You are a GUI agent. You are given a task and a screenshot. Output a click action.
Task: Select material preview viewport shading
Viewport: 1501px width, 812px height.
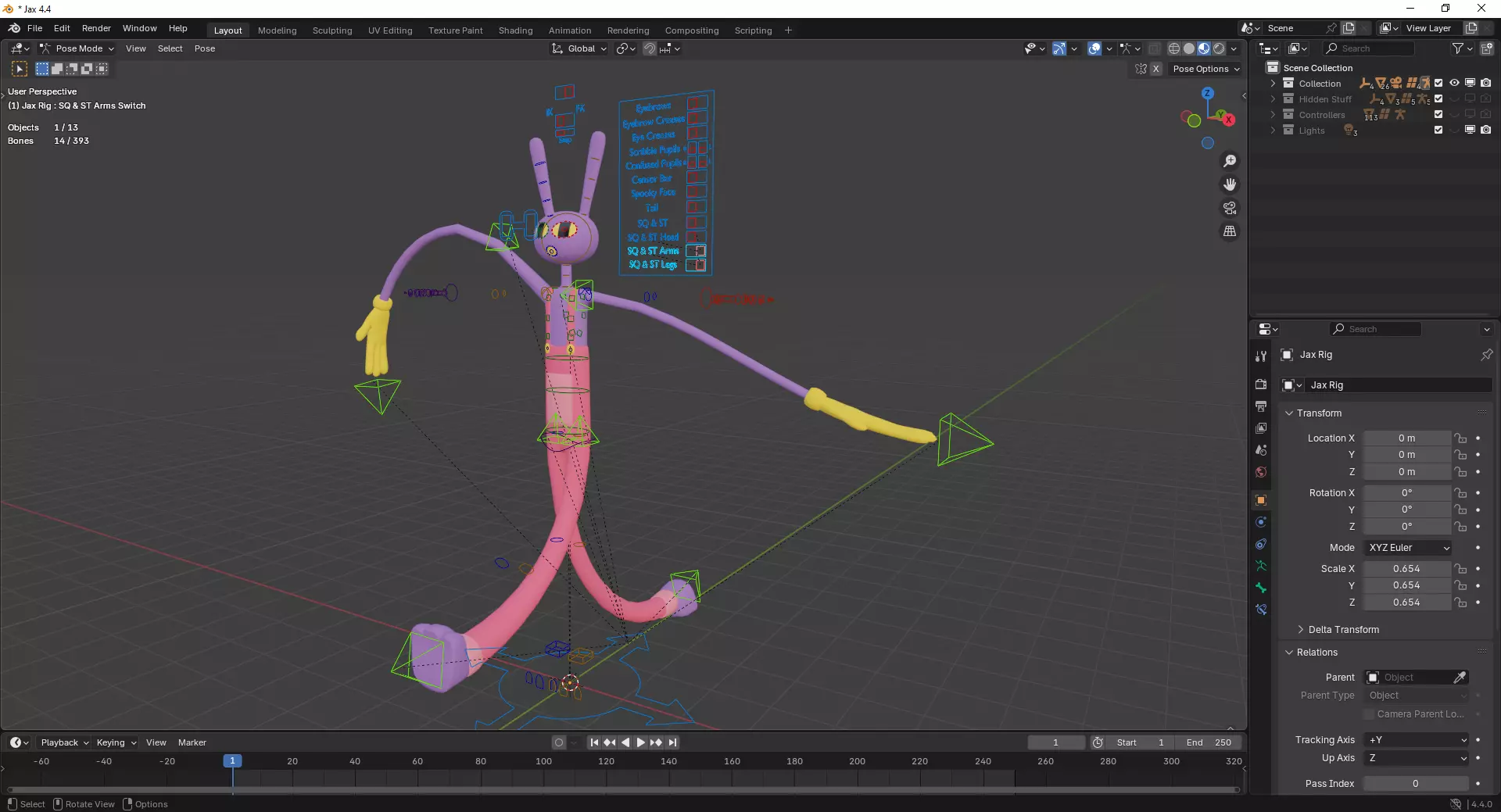point(1204,48)
